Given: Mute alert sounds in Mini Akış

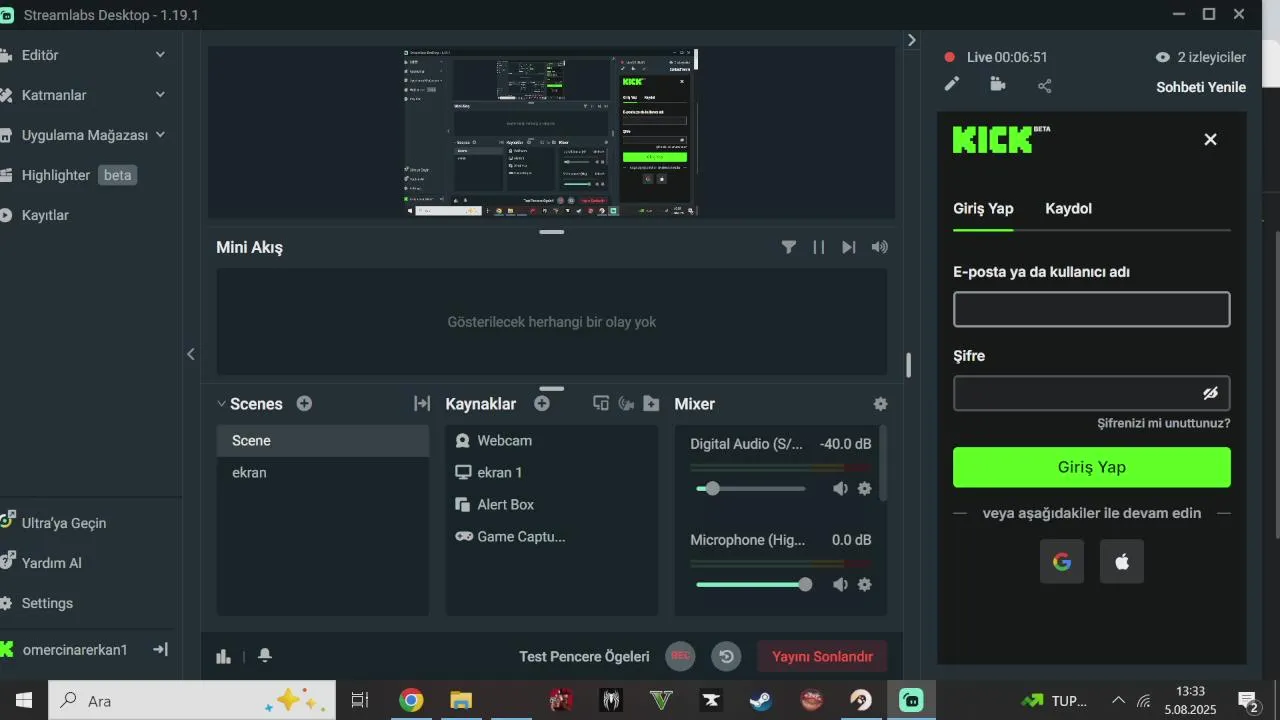Looking at the screenshot, I should (x=880, y=247).
